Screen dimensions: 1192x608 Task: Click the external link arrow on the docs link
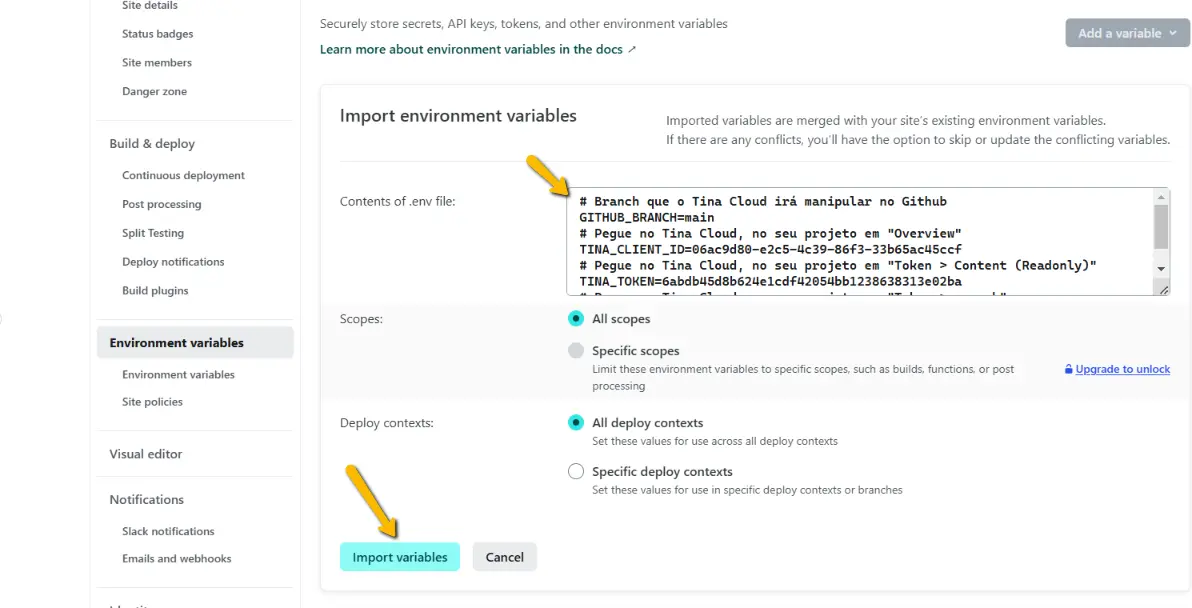(x=633, y=48)
